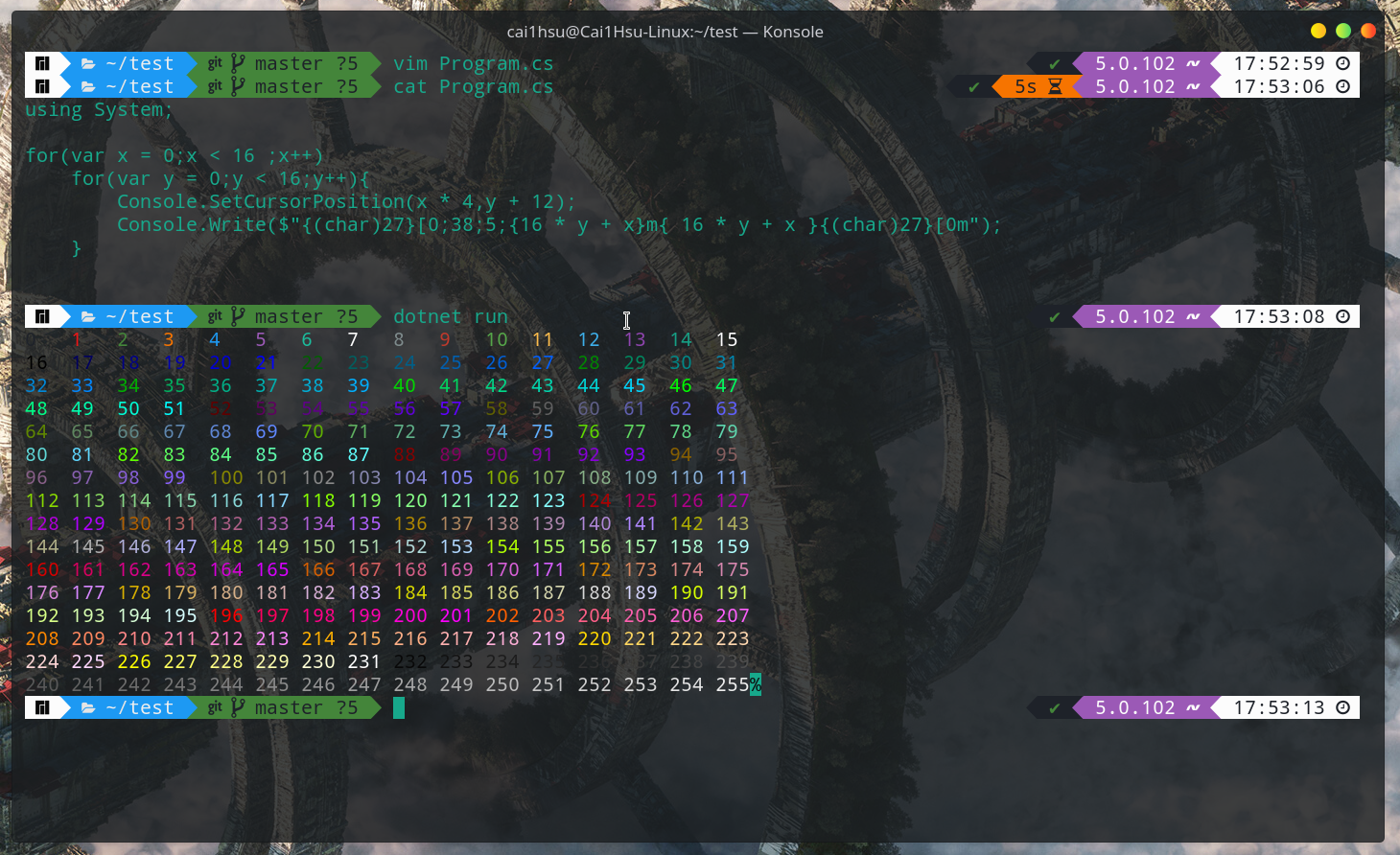Viewport: 1400px width, 855px height.
Task: Click the highlighted % sign after 255
Action: coord(756,684)
